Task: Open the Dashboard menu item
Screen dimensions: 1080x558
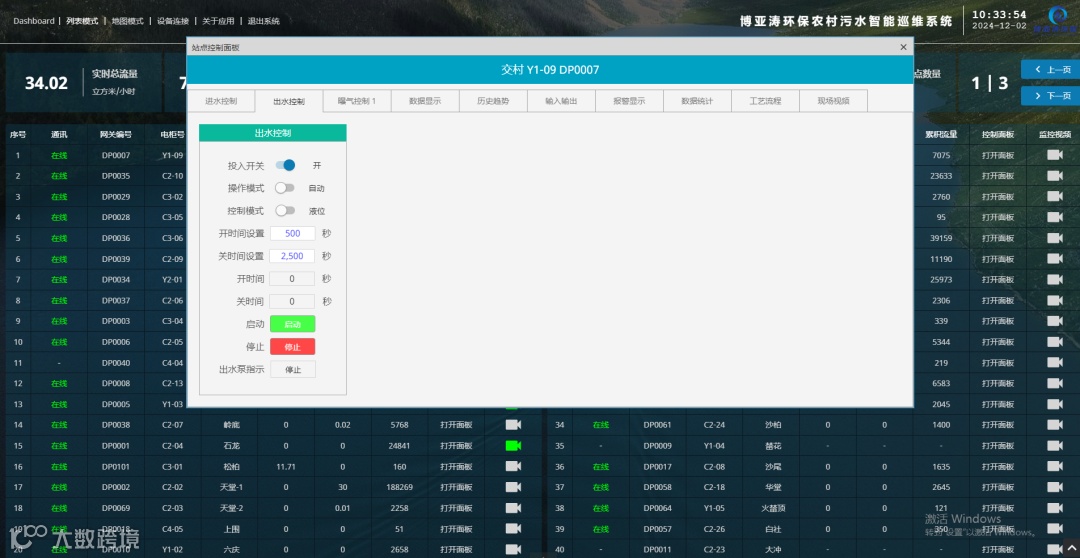Action: click(34, 21)
